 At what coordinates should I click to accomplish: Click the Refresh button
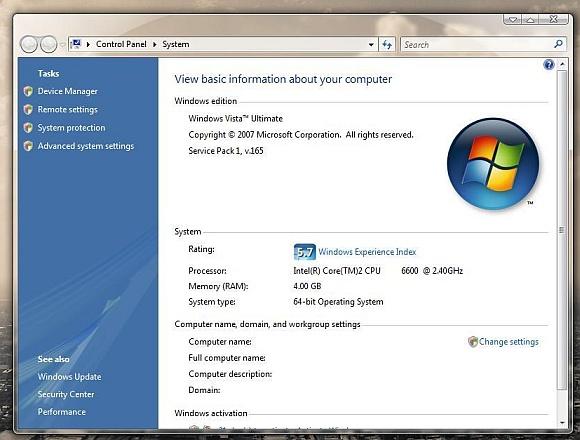[x=387, y=45]
